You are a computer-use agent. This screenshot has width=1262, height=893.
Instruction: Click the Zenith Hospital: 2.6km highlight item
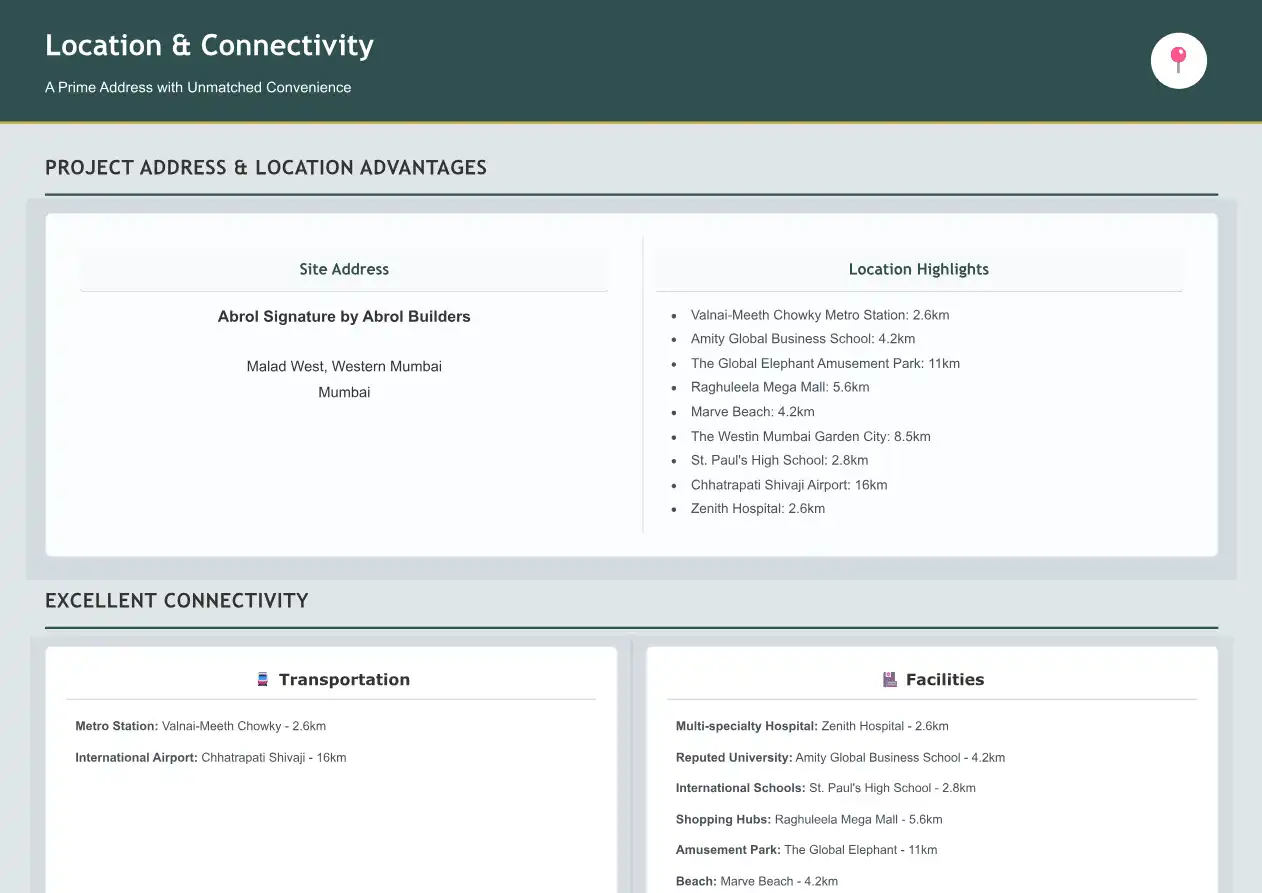point(757,509)
